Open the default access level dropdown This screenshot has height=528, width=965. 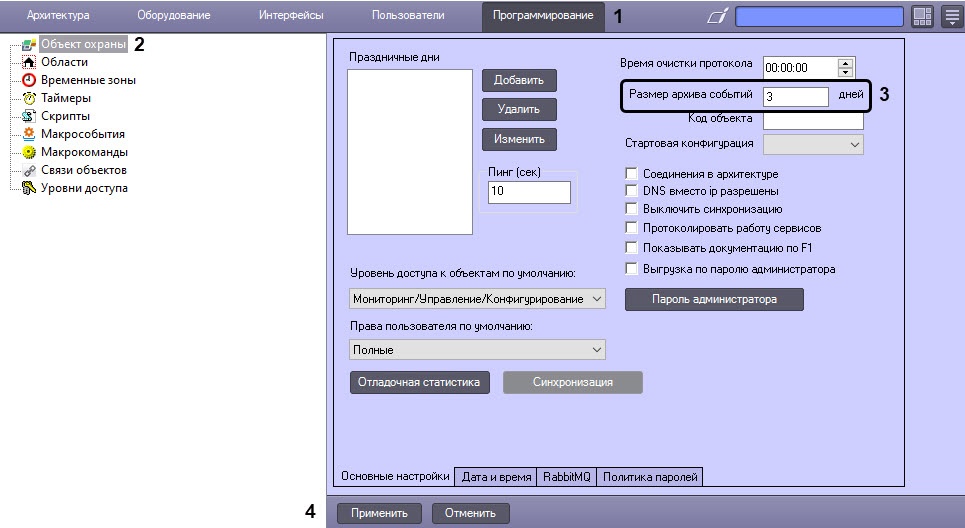tap(477, 298)
